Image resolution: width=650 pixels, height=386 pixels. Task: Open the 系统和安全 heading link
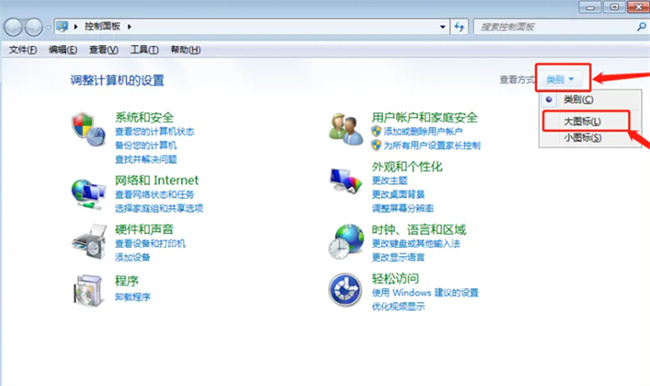coord(144,117)
